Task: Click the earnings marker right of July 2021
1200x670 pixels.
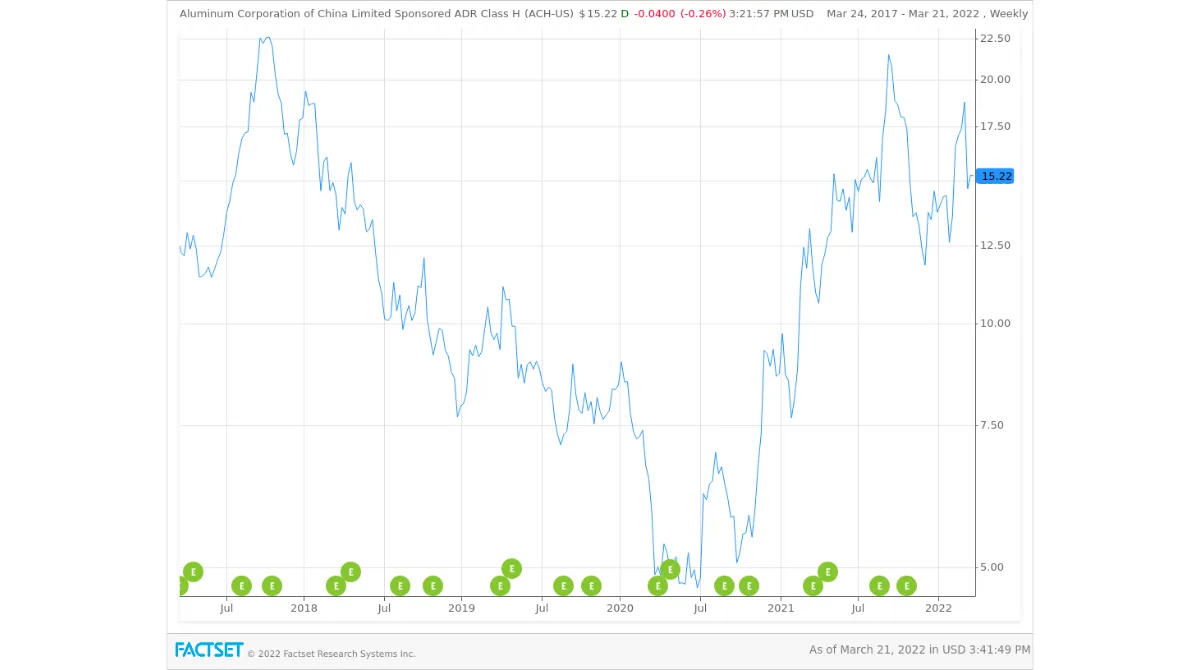Action: point(879,585)
